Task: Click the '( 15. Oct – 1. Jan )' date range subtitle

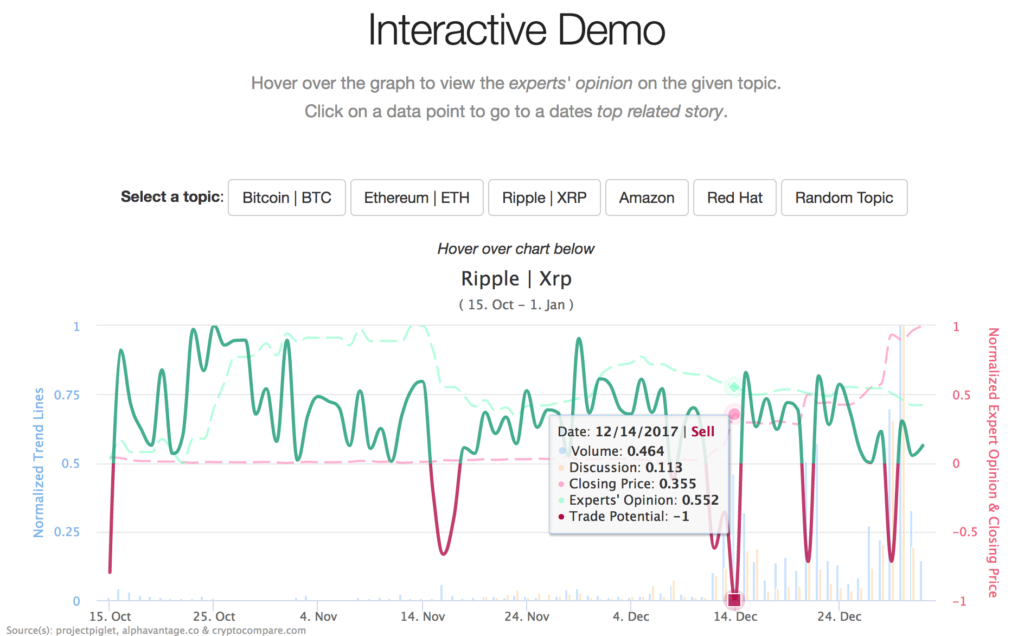Action: click(516, 304)
